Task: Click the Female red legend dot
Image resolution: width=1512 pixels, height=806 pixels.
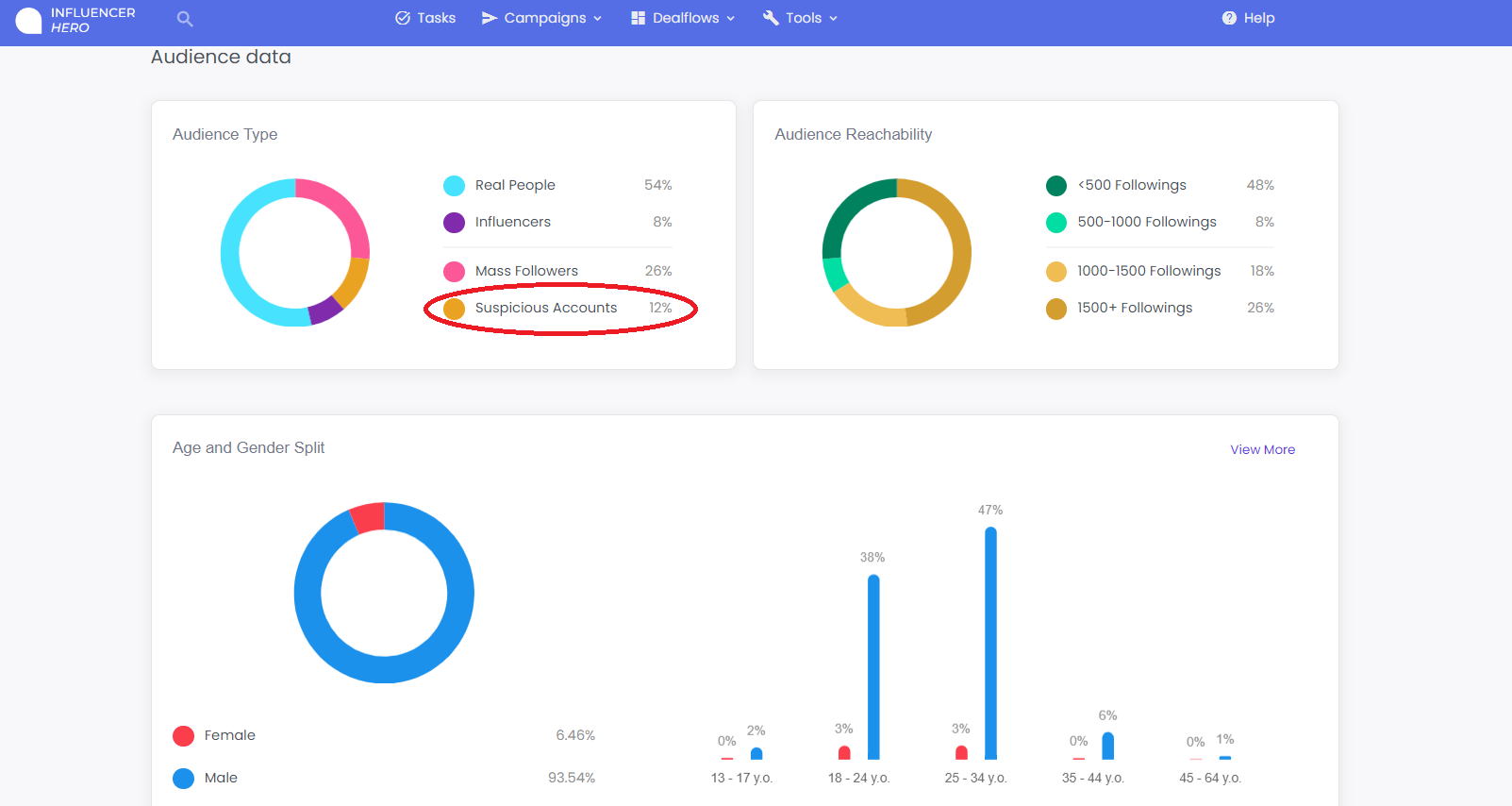Action: [x=183, y=736]
